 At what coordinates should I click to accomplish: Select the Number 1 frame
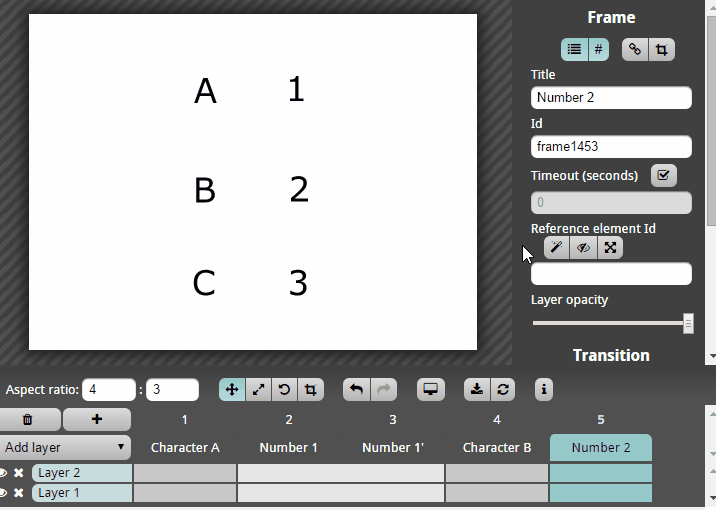[x=289, y=447]
